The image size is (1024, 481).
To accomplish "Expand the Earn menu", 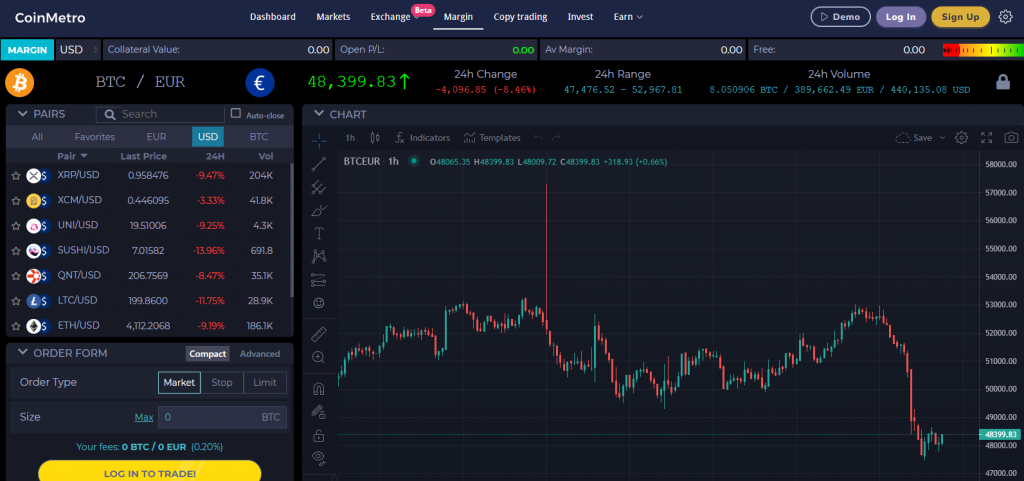I will pos(628,17).
